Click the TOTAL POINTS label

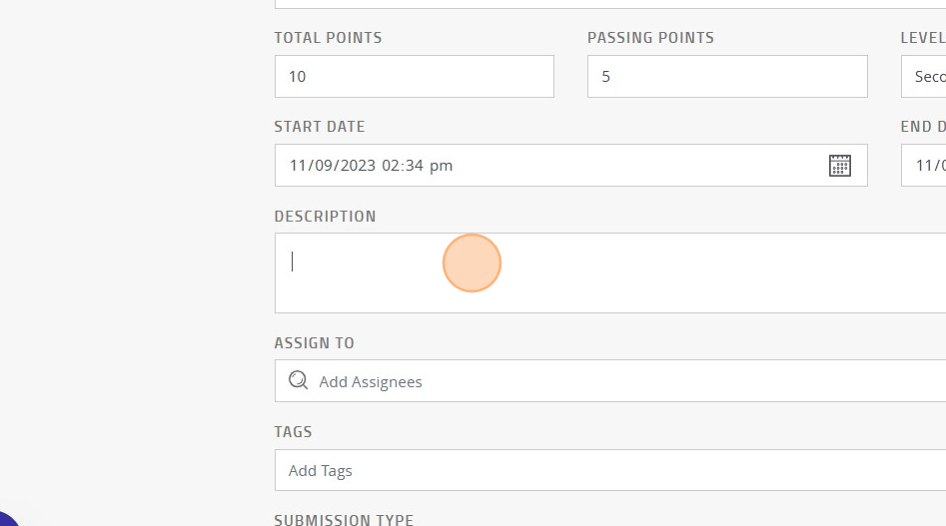pos(328,37)
